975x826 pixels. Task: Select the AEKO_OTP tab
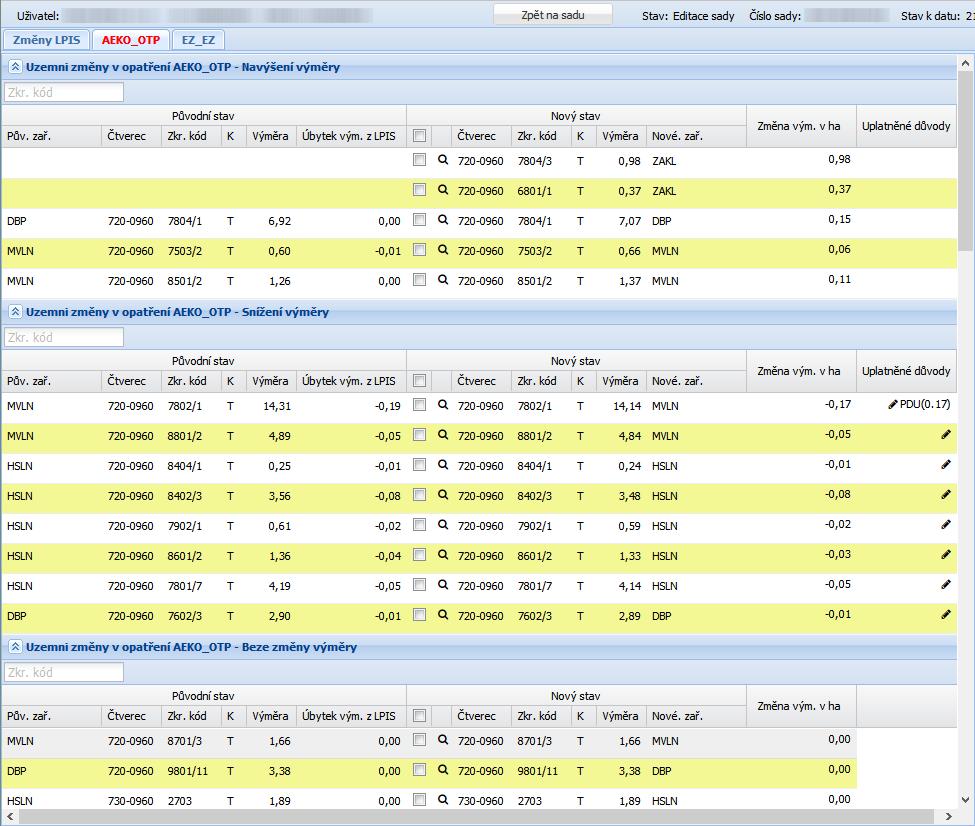point(131,40)
